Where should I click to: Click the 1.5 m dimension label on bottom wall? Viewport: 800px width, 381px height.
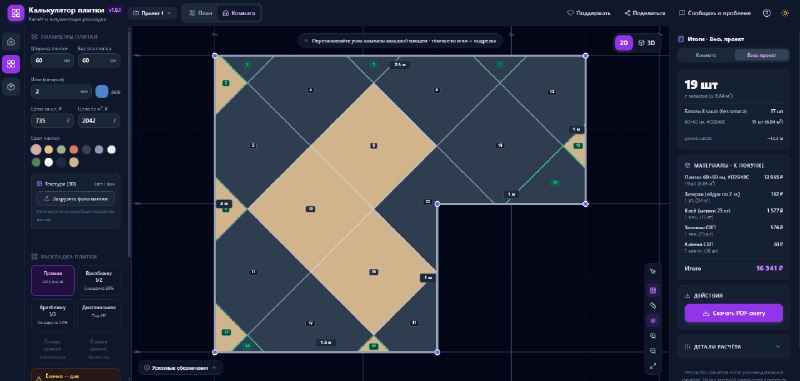(x=325, y=343)
